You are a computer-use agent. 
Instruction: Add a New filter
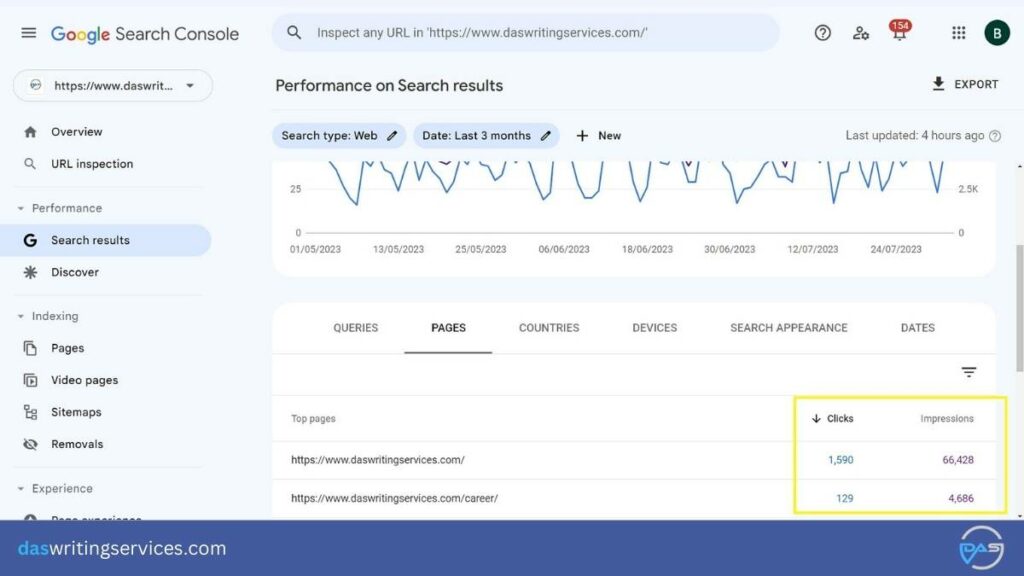[598, 136]
